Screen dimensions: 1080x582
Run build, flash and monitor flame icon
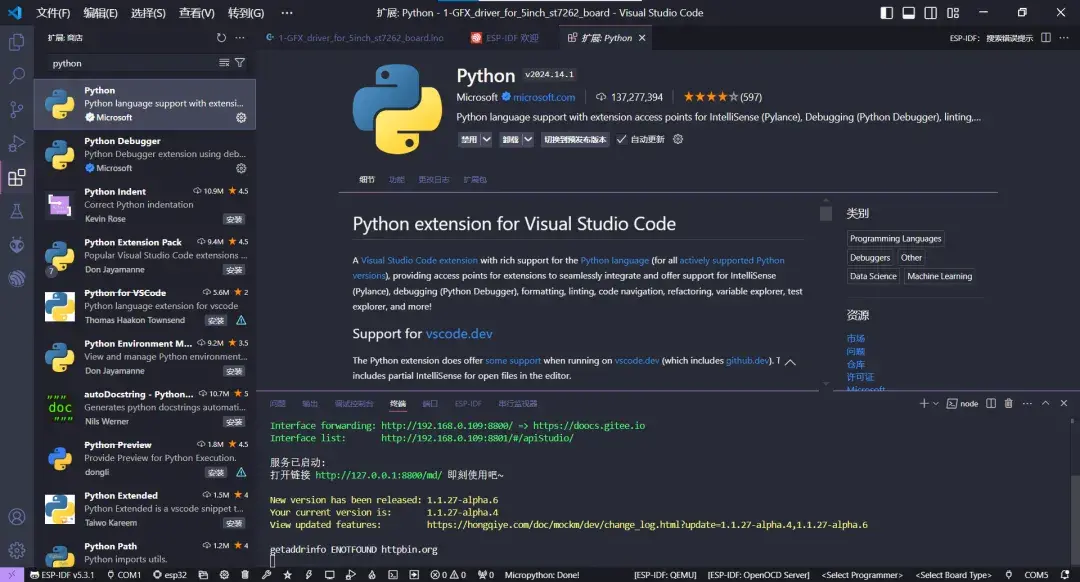(371, 574)
